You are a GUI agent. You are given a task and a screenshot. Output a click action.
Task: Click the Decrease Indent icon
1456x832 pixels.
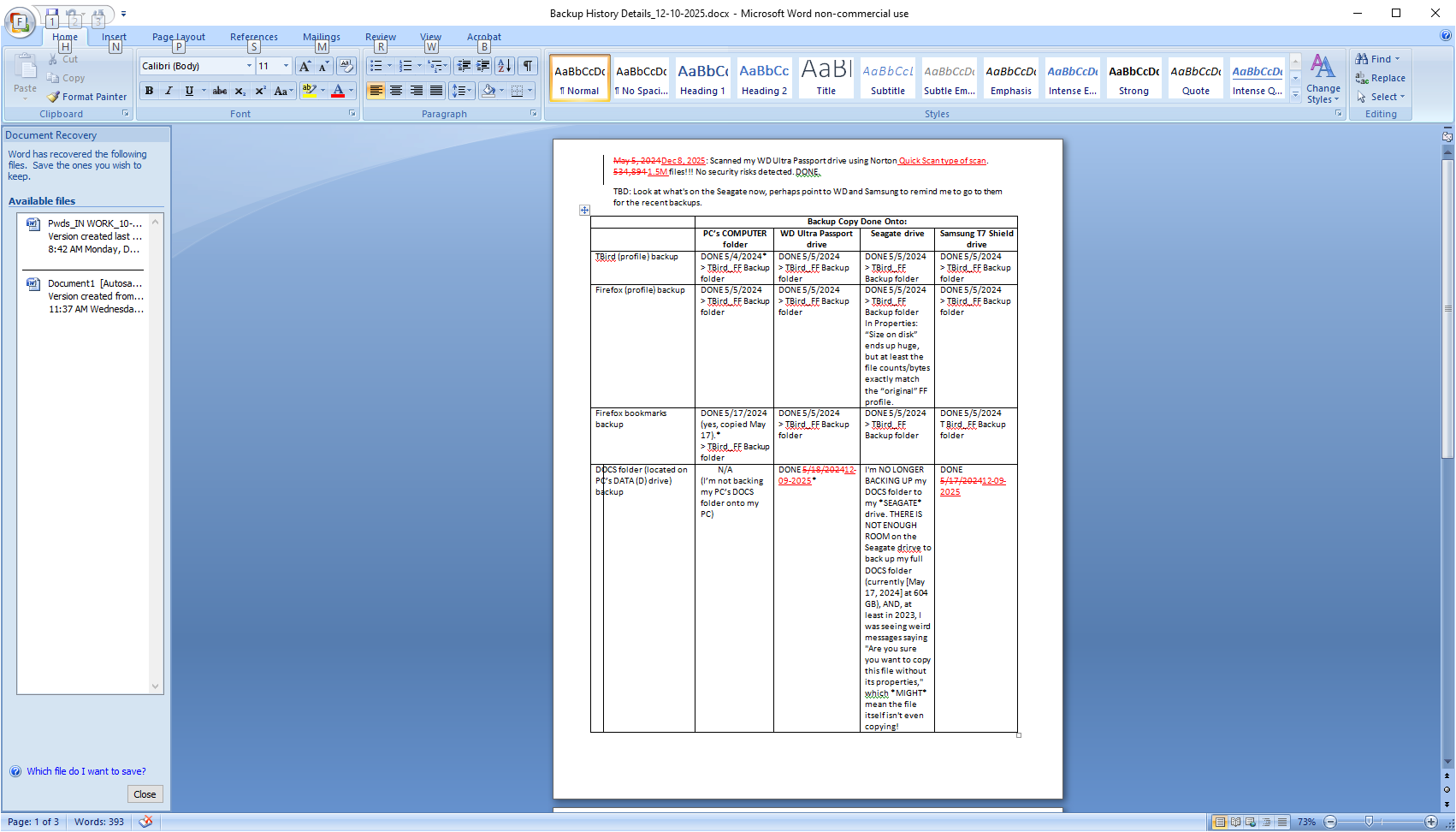tap(464, 66)
